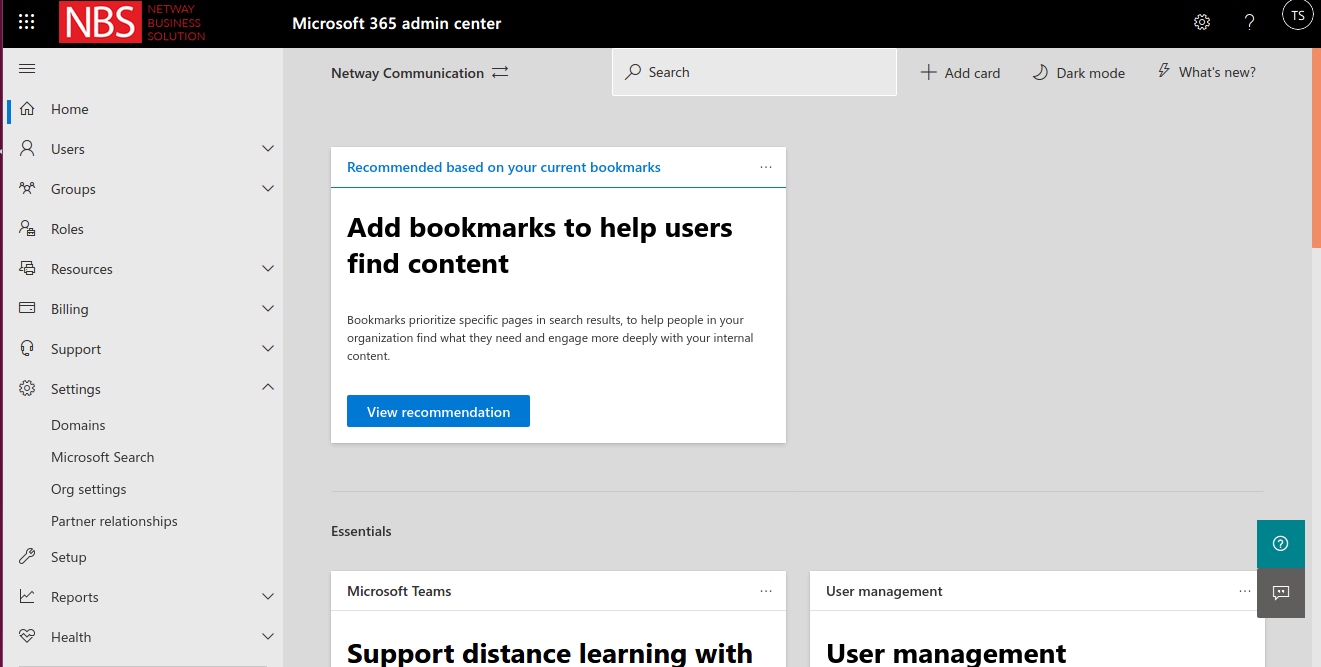Click the View recommendation button
Viewport: 1321px width, 667px height.
point(438,412)
